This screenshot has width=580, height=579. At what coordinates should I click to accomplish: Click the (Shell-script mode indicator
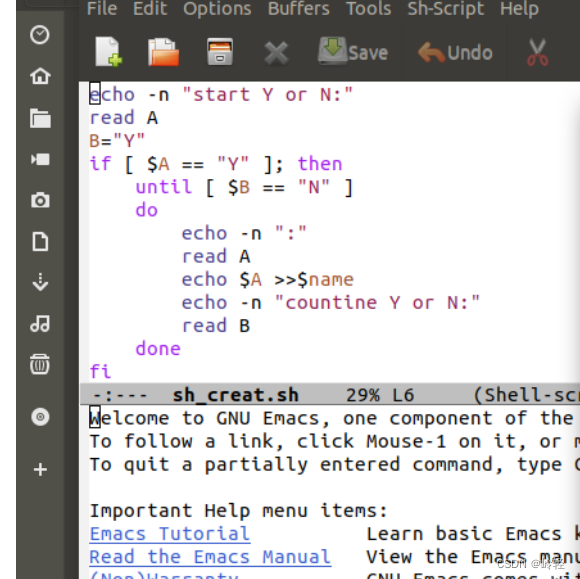[526, 395]
